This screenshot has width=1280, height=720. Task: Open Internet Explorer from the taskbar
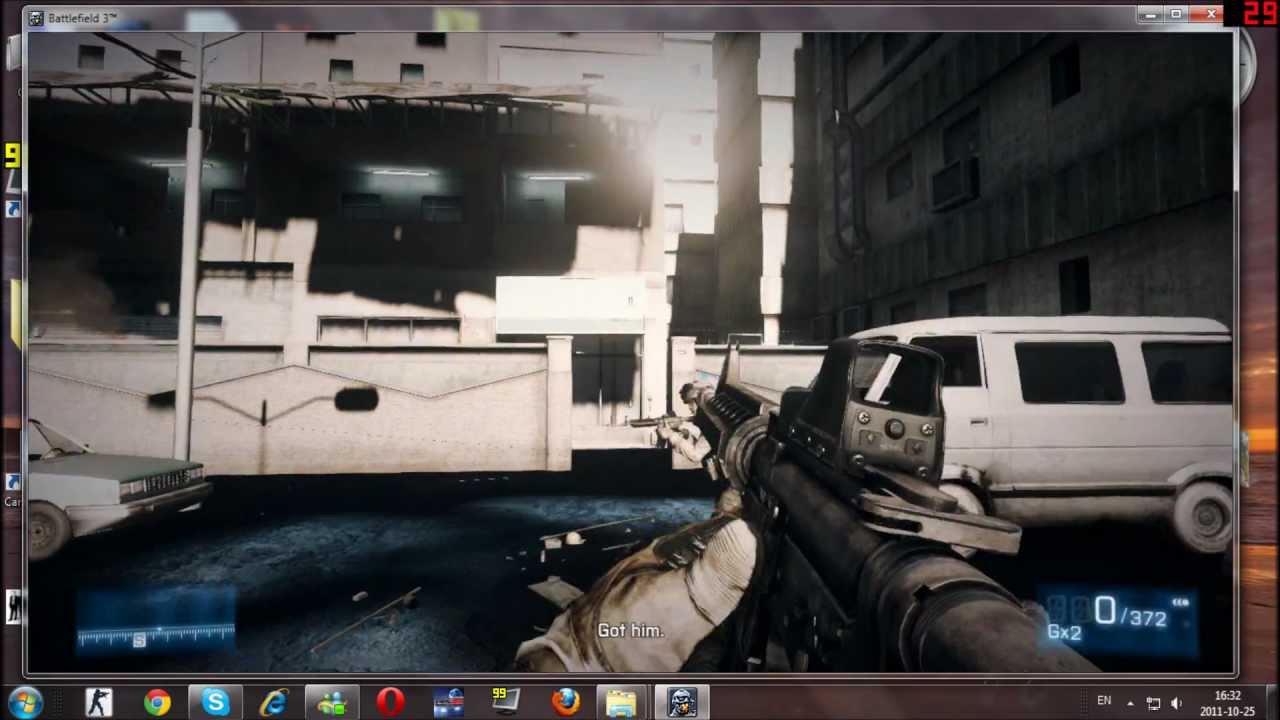click(273, 702)
